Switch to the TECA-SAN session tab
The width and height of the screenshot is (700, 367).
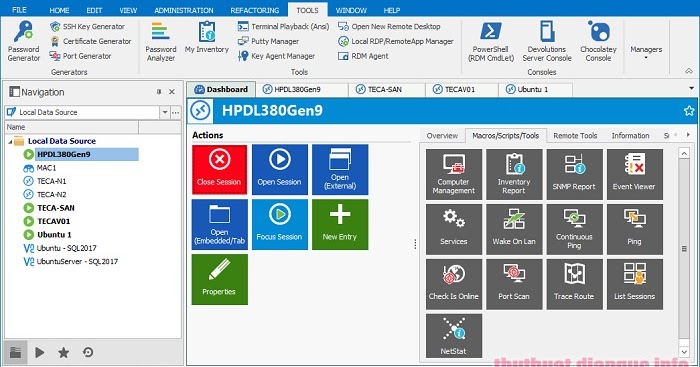(x=387, y=89)
